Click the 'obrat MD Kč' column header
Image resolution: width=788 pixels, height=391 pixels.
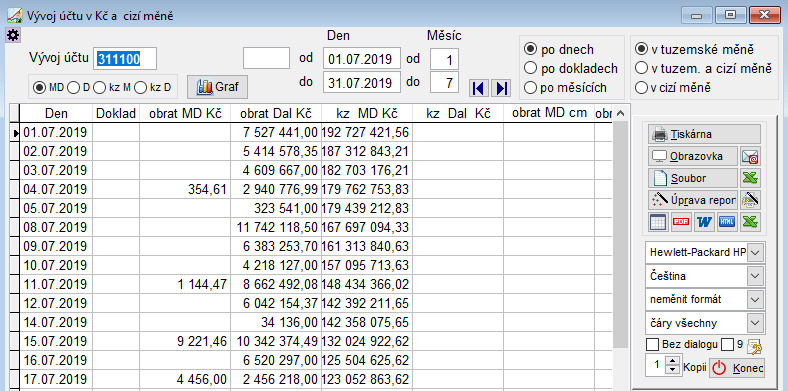(185, 113)
